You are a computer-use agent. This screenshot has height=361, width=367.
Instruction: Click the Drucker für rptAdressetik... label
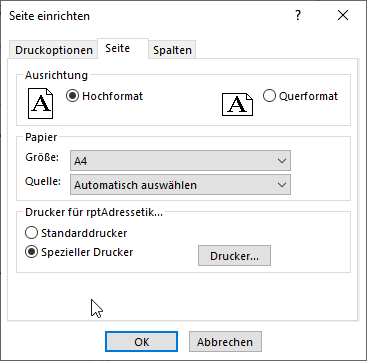tap(94, 213)
